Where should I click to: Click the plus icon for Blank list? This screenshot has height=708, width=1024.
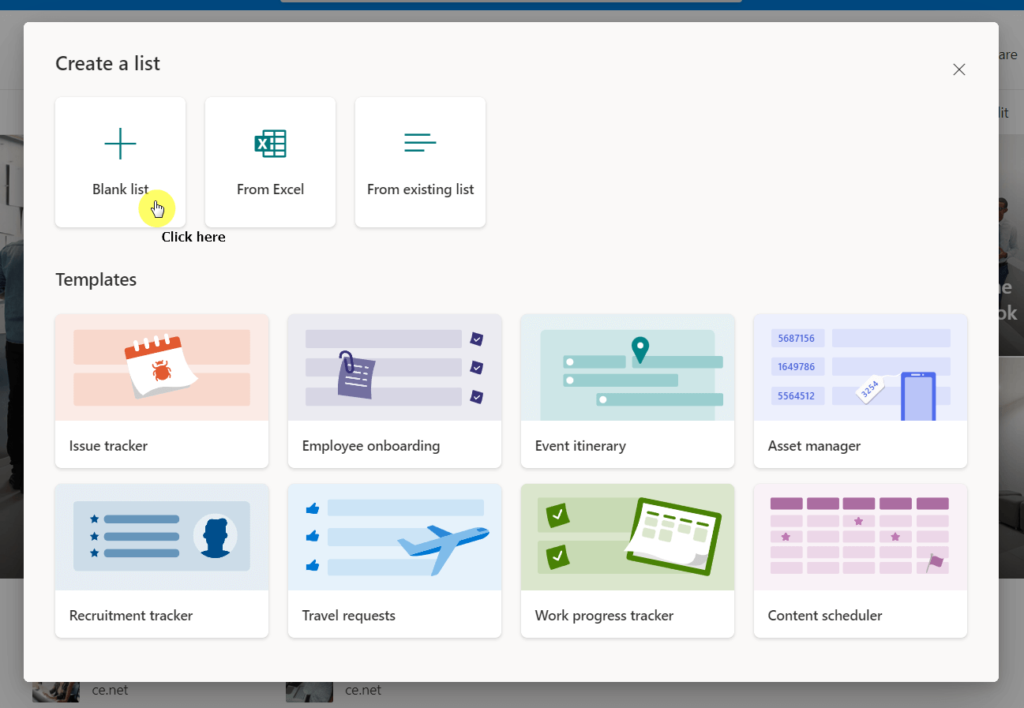(120, 144)
